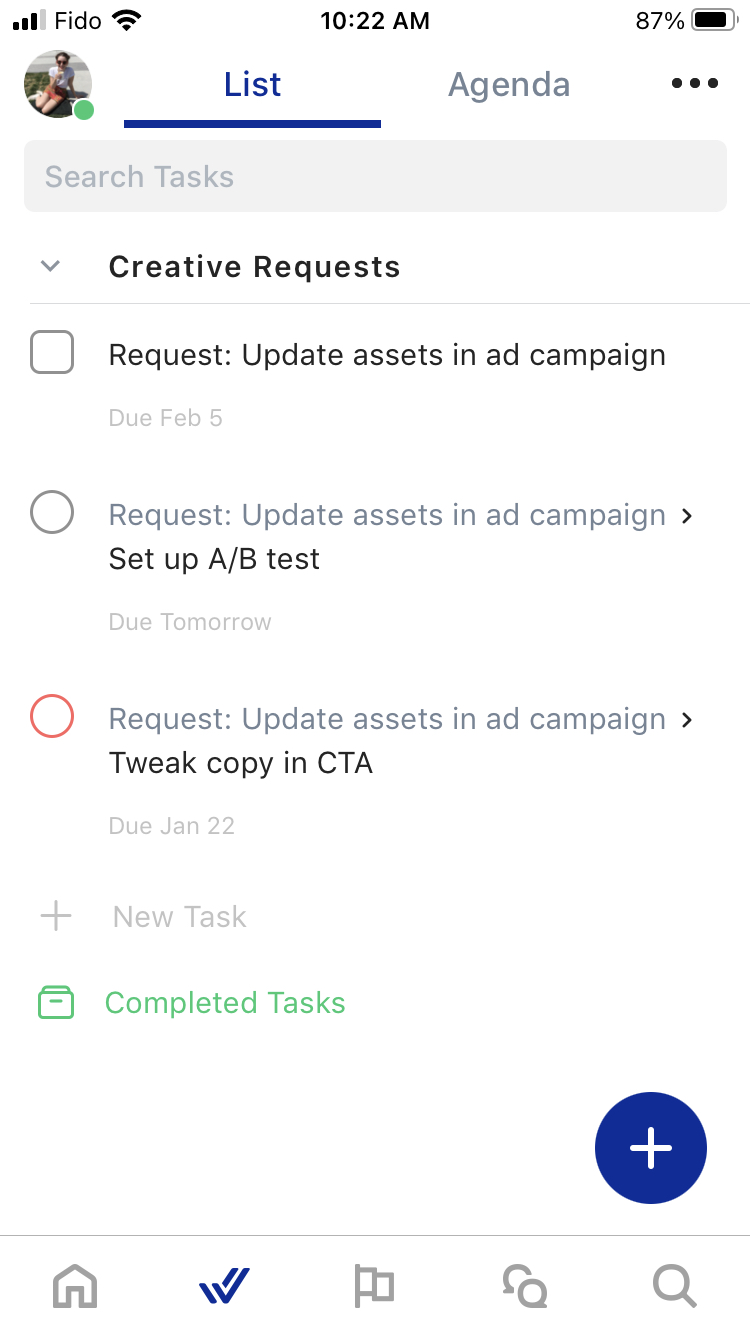Tap the magnifier Search icon in bottom bar
Screen dimensions: 750x1334
(674, 1285)
